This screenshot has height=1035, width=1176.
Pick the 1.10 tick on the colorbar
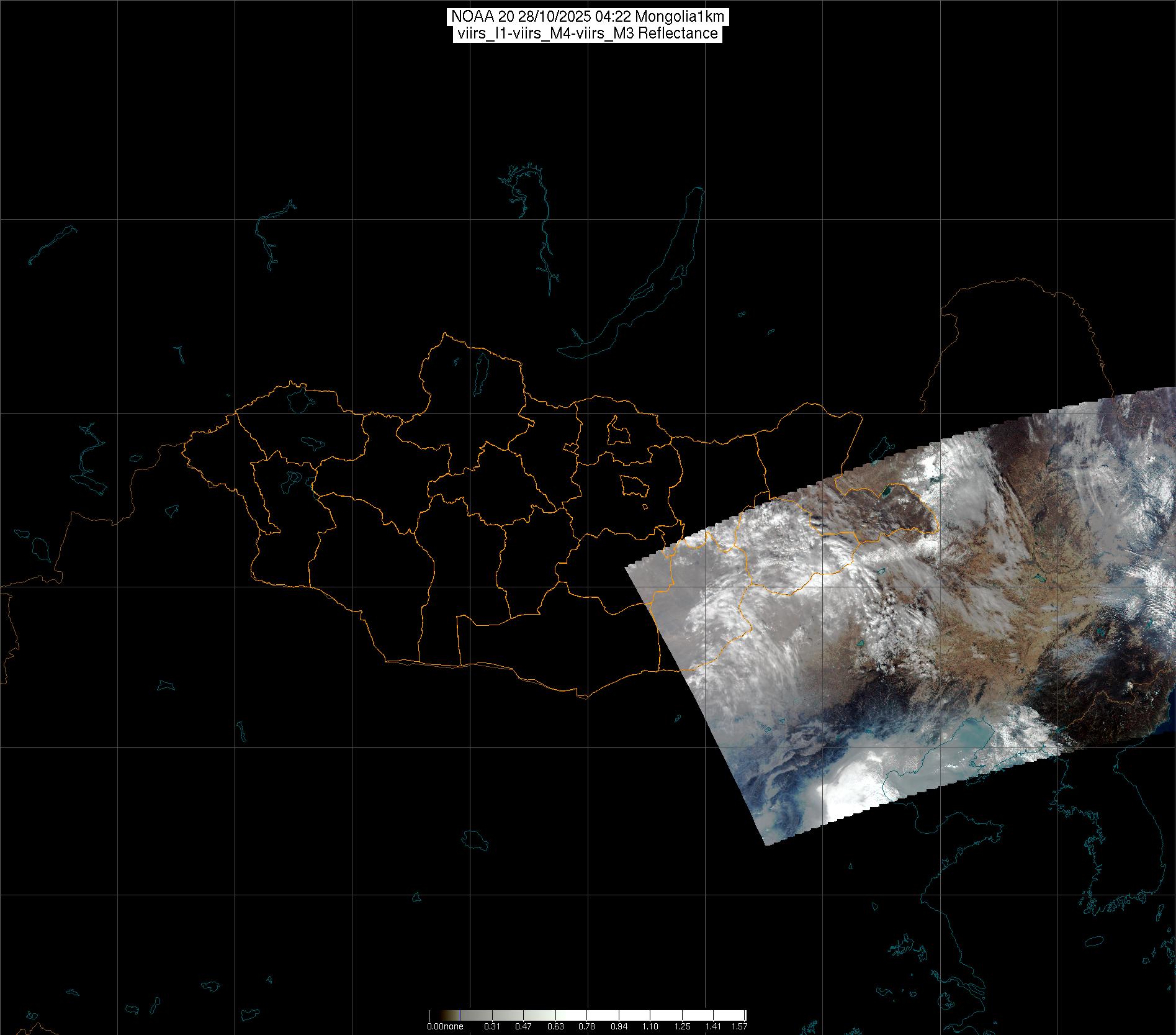tap(650, 1026)
